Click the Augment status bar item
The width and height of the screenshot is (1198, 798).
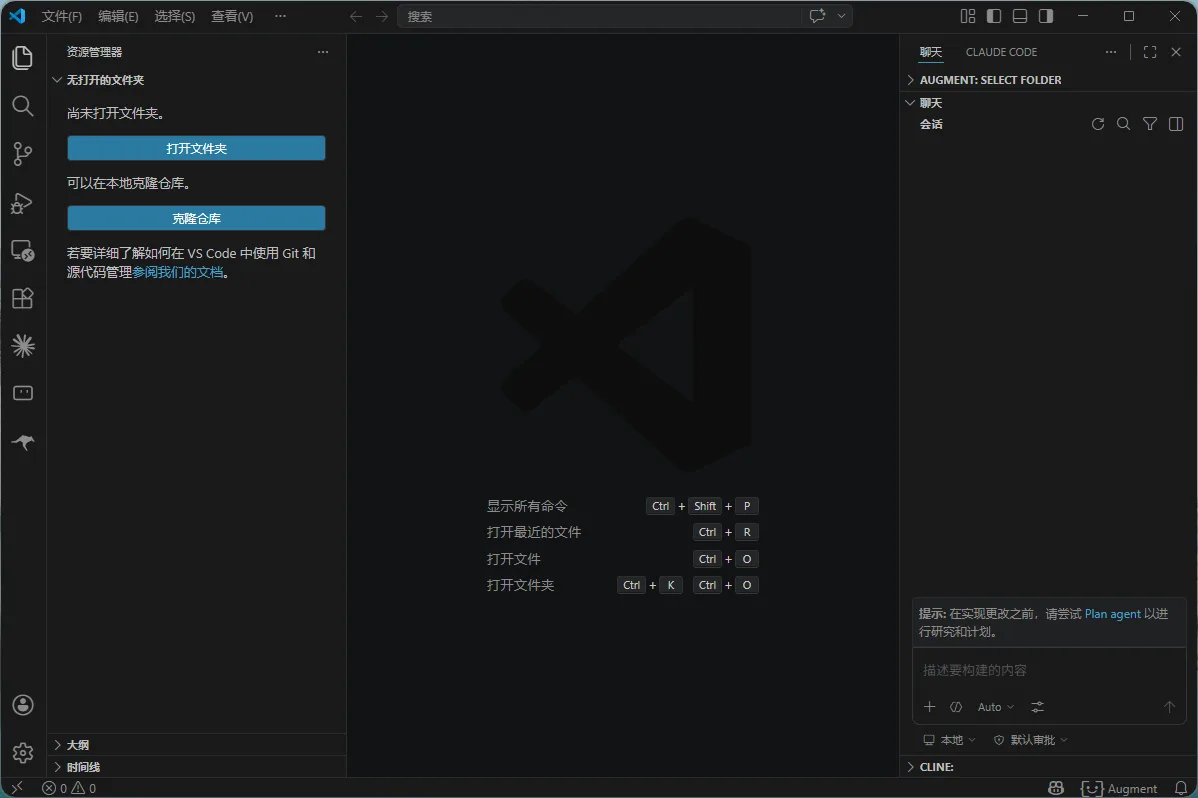click(x=1119, y=788)
